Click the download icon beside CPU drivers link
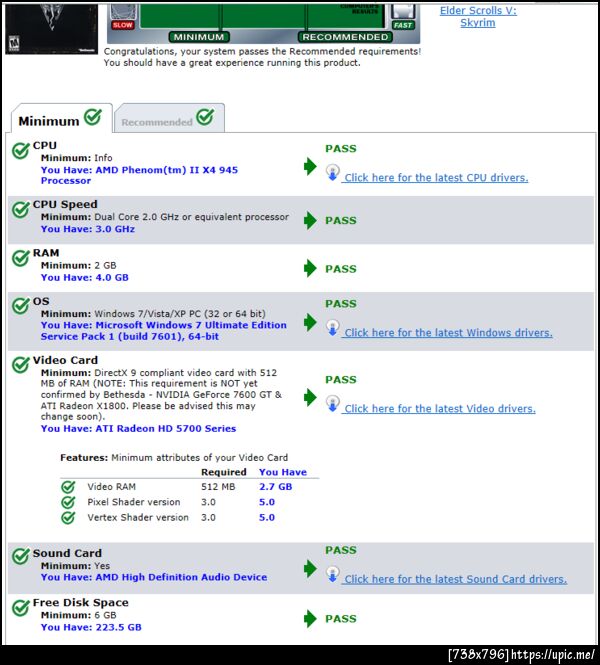This screenshot has width=600, height=665. [x=333, y=173]
